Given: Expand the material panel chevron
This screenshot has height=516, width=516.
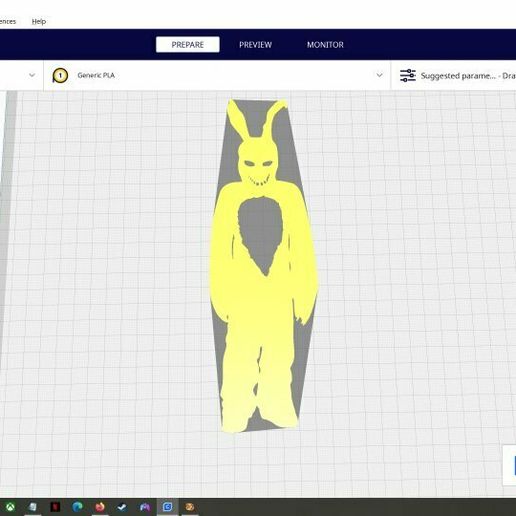Looking at the screenshot, I should pyautogui.click(x=379, y=75).
